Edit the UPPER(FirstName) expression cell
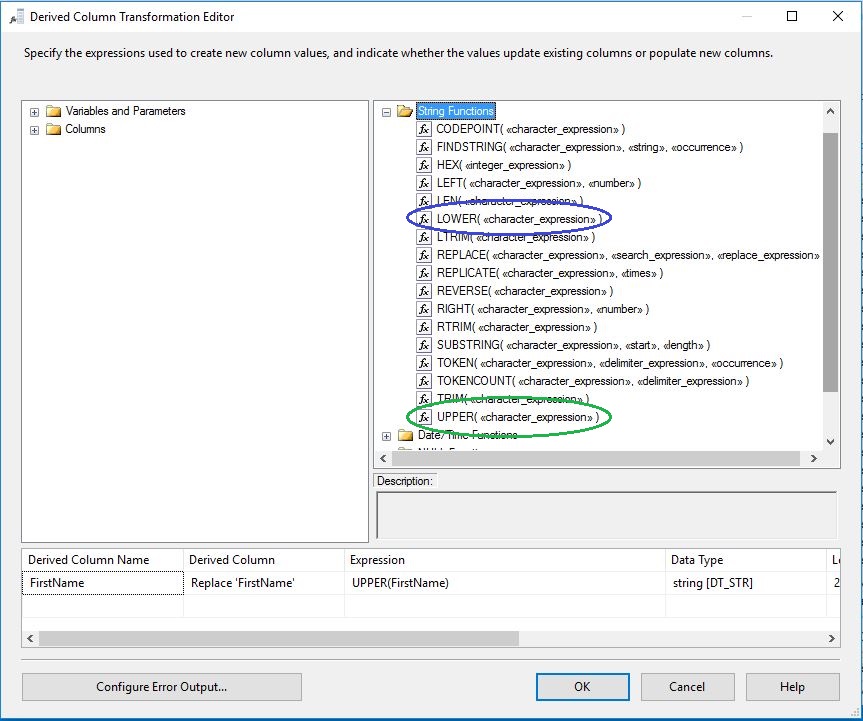This screenshot has height=721, width=863. tap(505, 583)
